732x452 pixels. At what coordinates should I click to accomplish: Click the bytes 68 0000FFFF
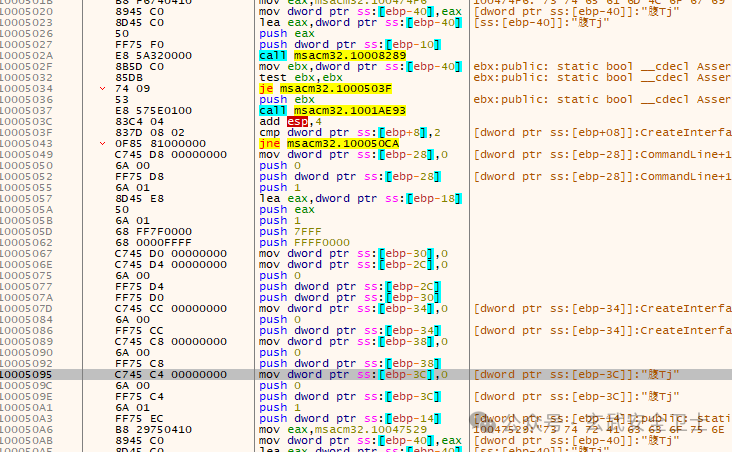pyautogui.click(x=153, y=243)
